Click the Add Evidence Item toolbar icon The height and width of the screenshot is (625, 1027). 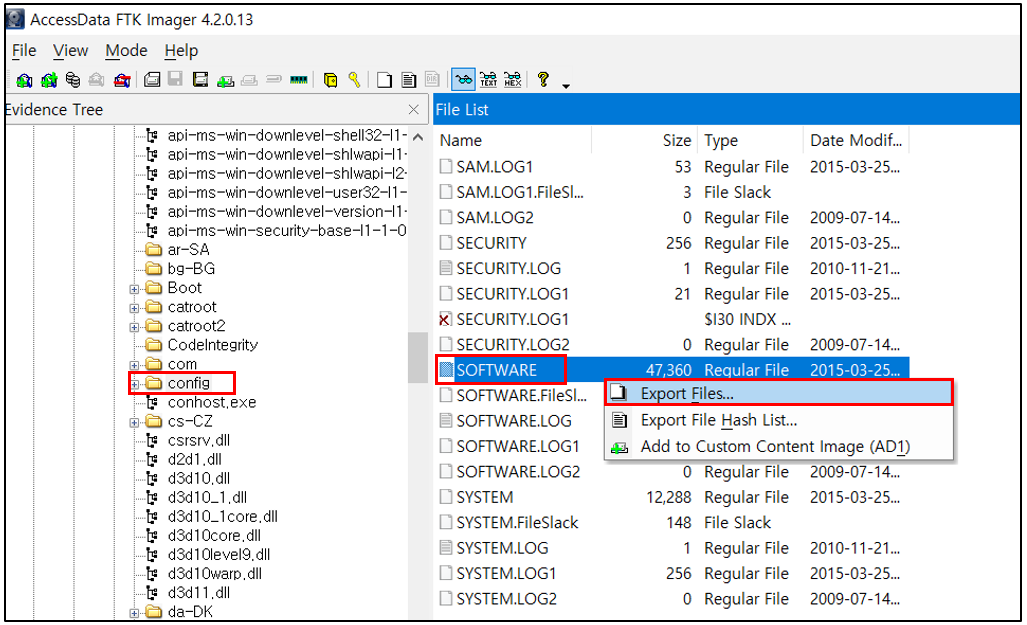click(24, 80)
